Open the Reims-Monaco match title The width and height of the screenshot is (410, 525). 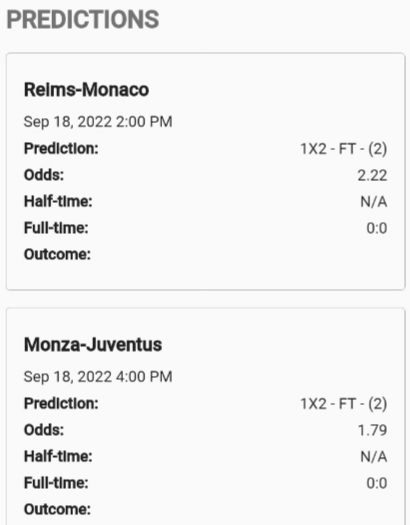tap(86, 90)
